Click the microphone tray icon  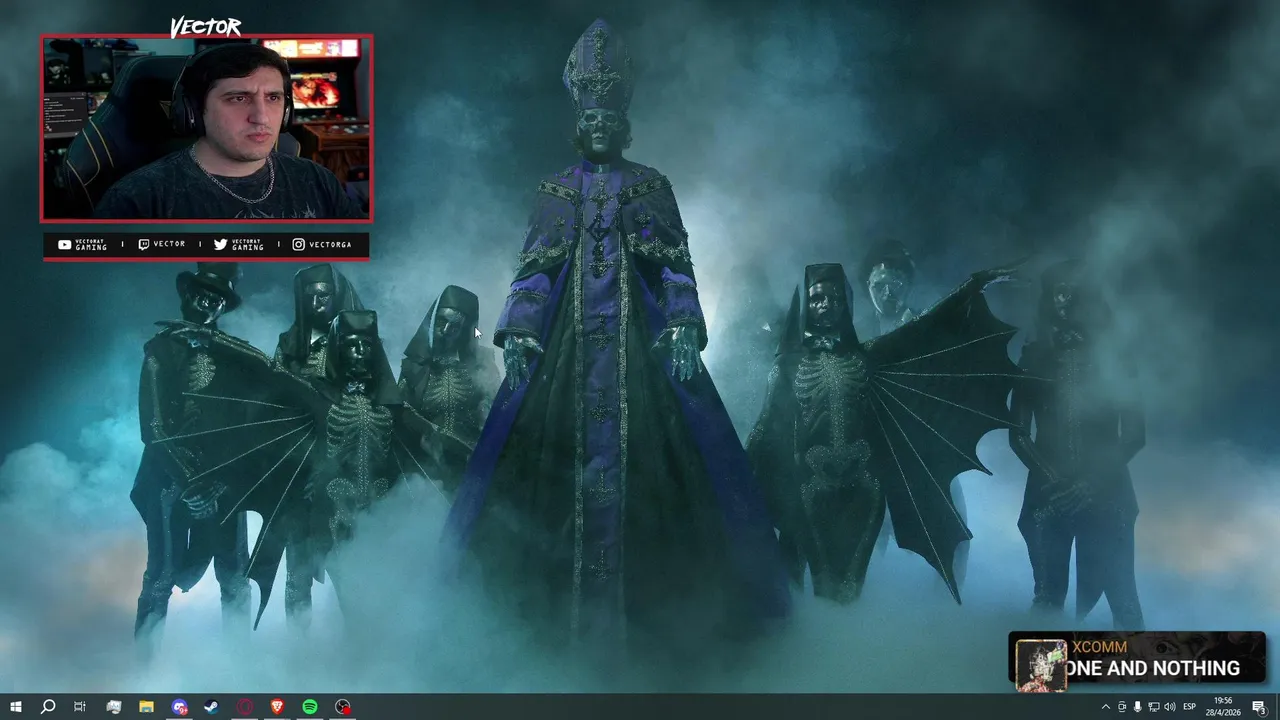click(1137, 707)
